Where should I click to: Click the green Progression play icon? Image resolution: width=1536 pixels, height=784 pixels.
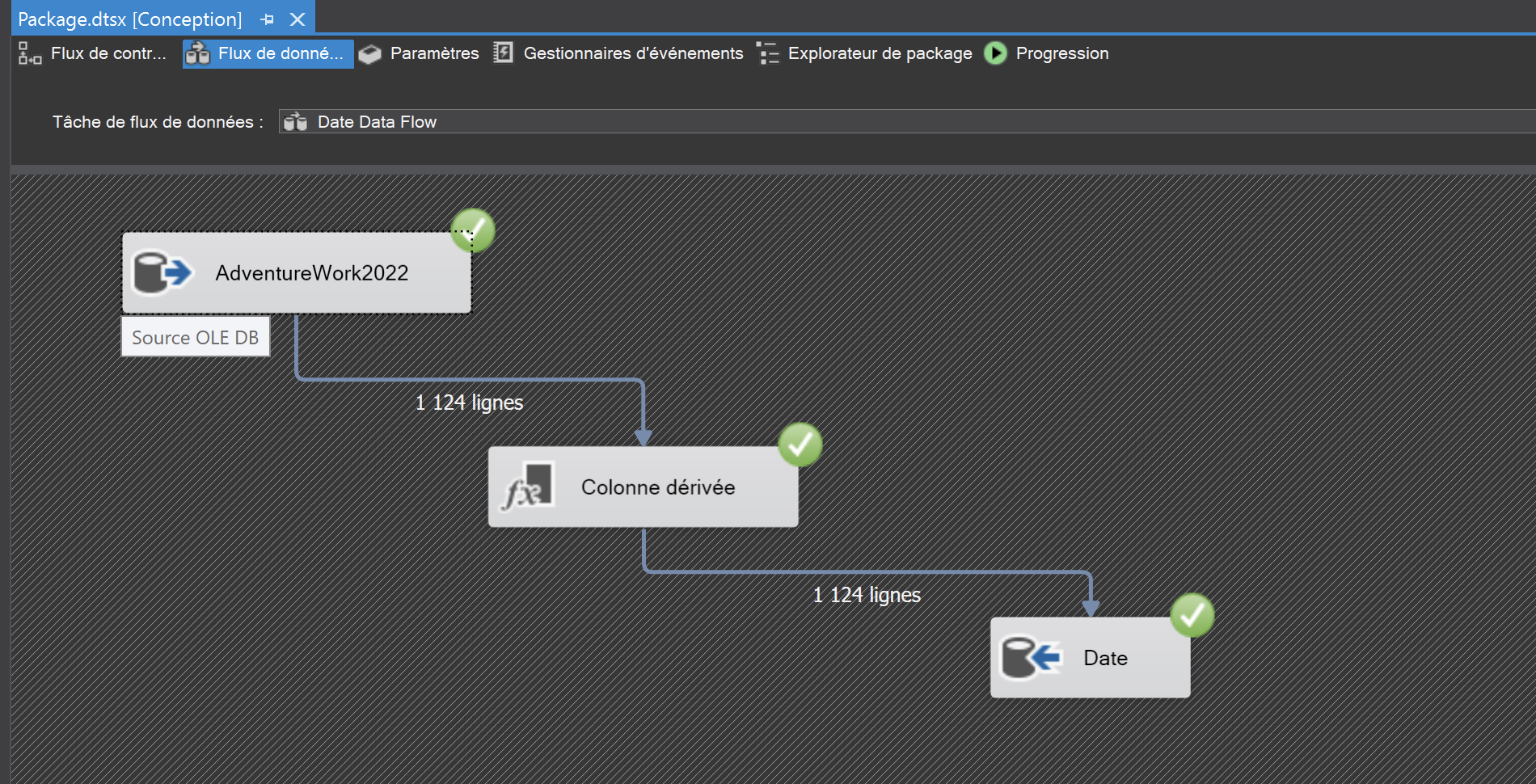(995, 53)
